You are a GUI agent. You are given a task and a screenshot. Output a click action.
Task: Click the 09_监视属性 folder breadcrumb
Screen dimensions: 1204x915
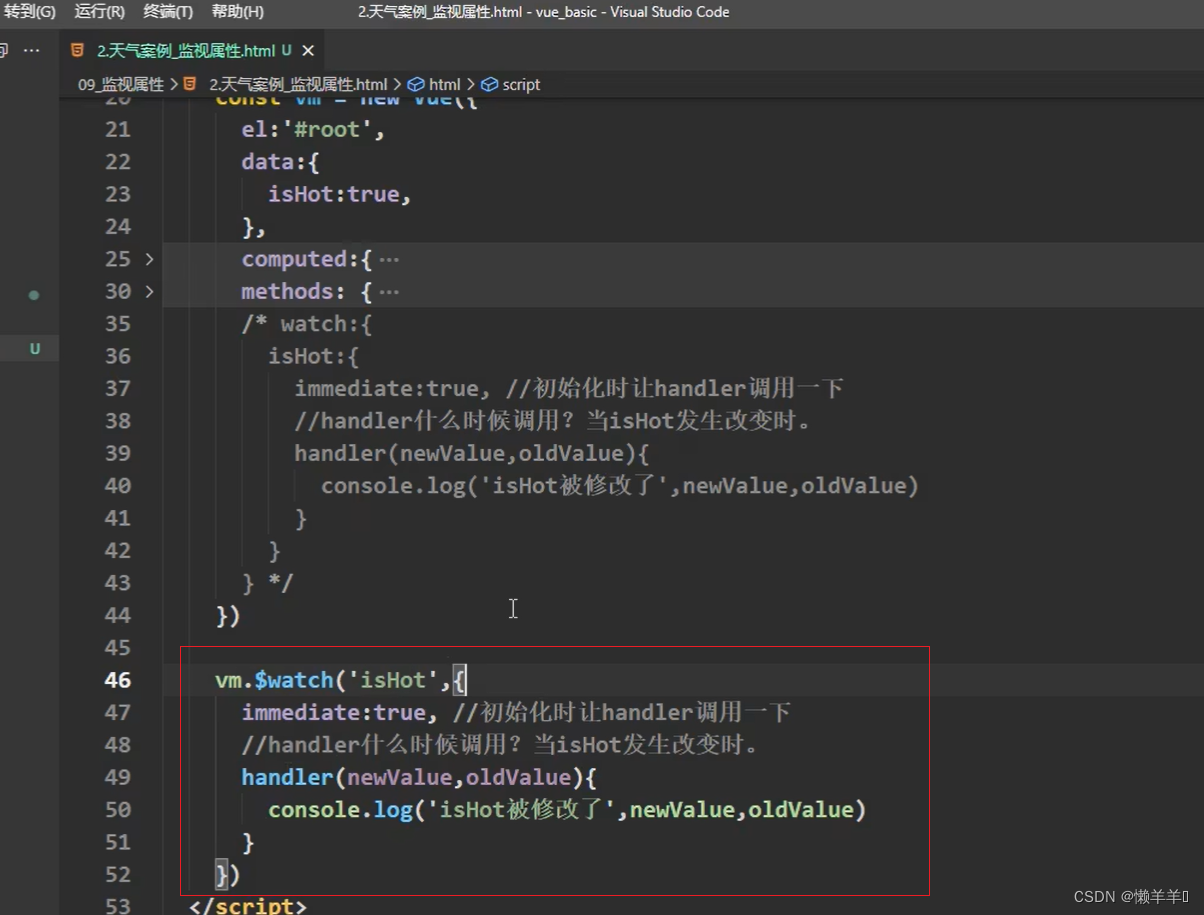point(120,85)
